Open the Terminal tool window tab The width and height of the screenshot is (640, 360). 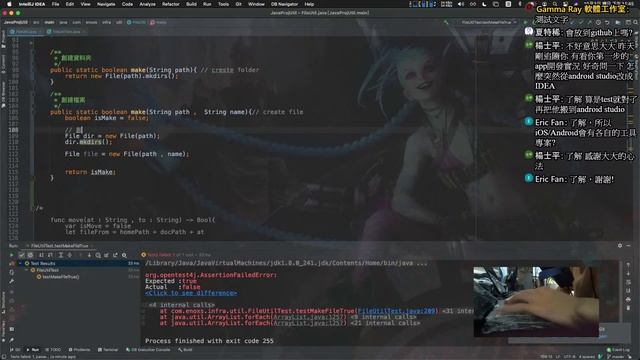(x=108, y=350)
